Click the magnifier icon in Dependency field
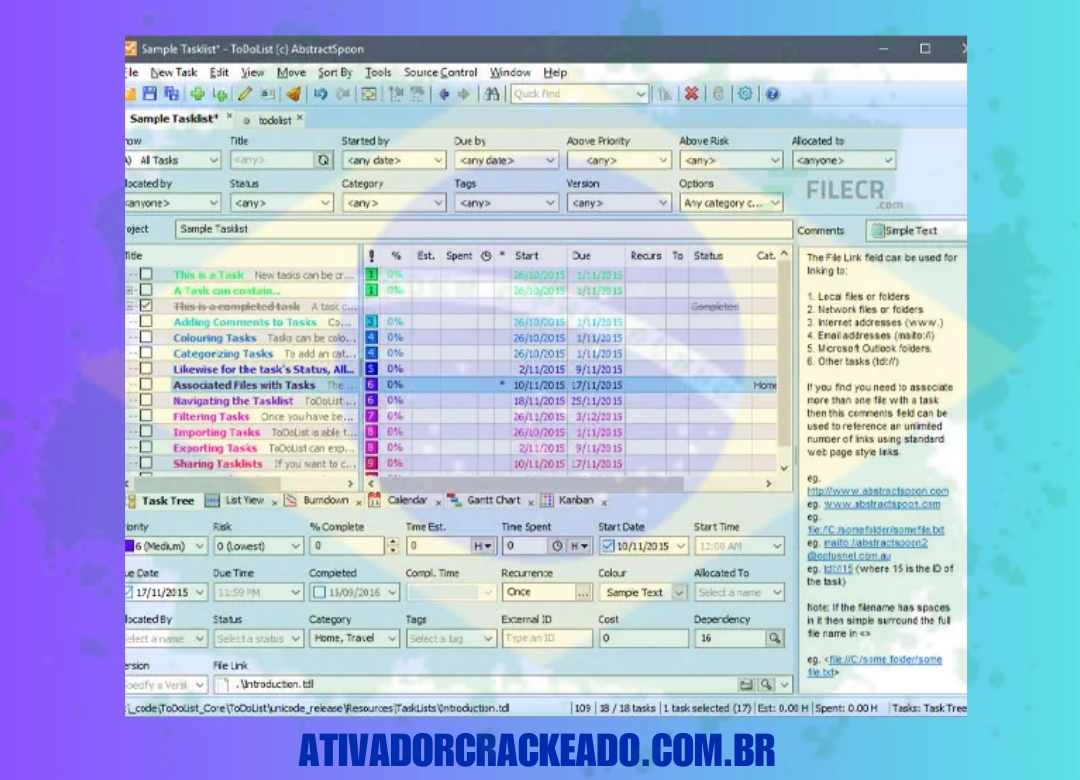Image resolution: width=1080 pixels, height=780 pixels. pyautogui.click(x=775, y=638)
